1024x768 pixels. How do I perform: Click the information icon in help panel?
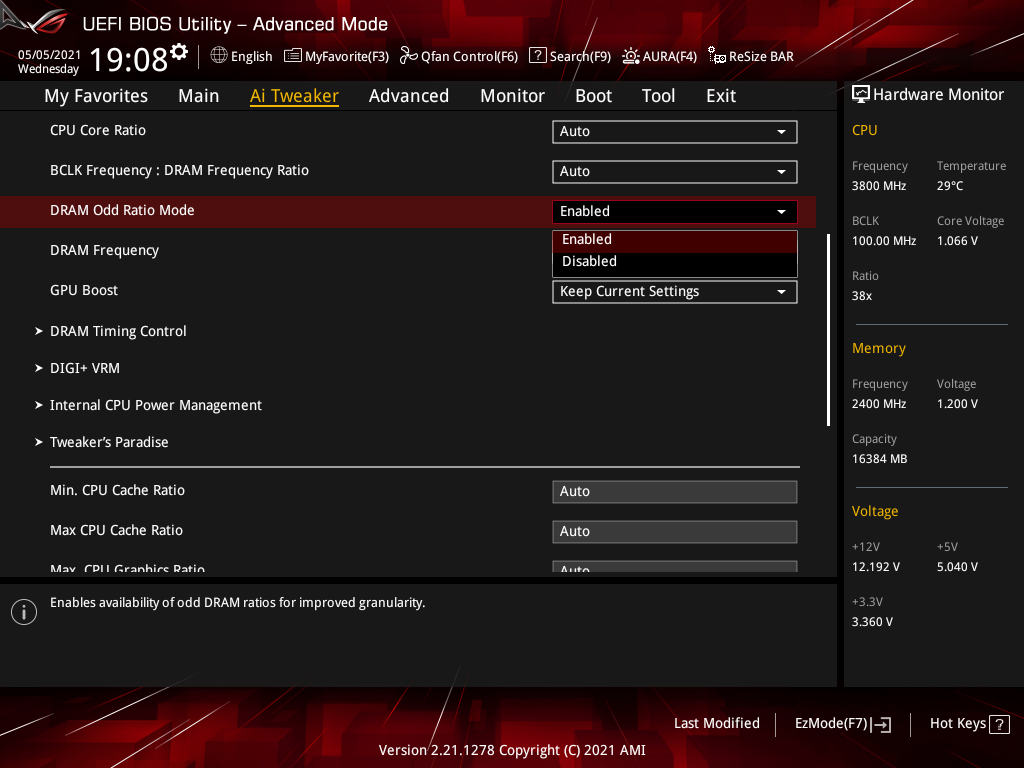[24, 612]
